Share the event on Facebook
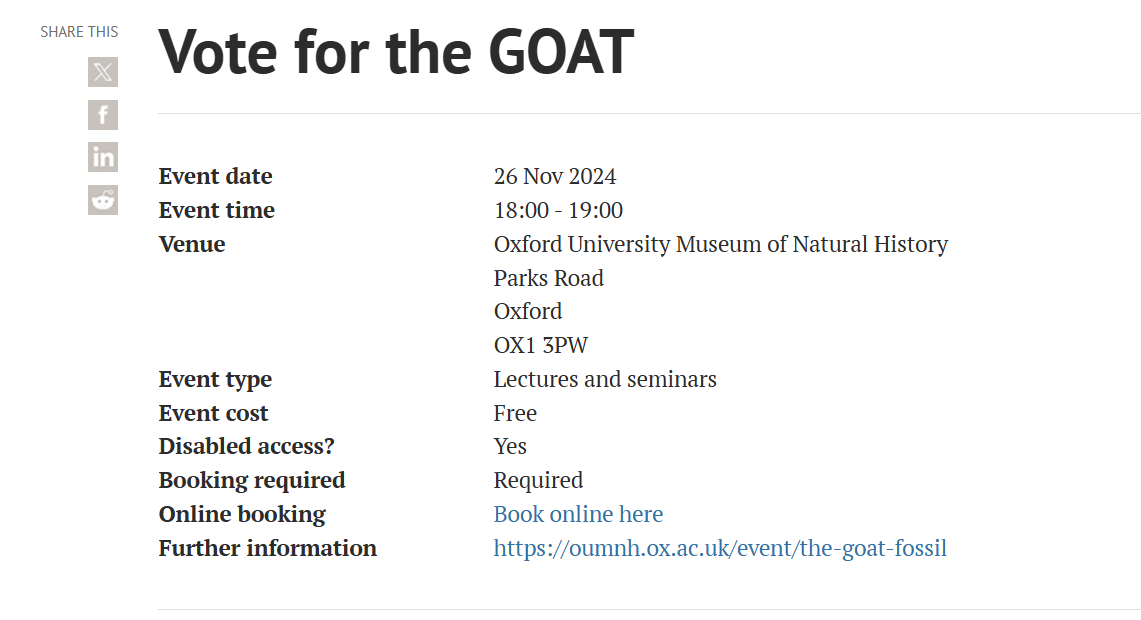Viewport: 1141px width, 620px height. (x=103, y=115)
